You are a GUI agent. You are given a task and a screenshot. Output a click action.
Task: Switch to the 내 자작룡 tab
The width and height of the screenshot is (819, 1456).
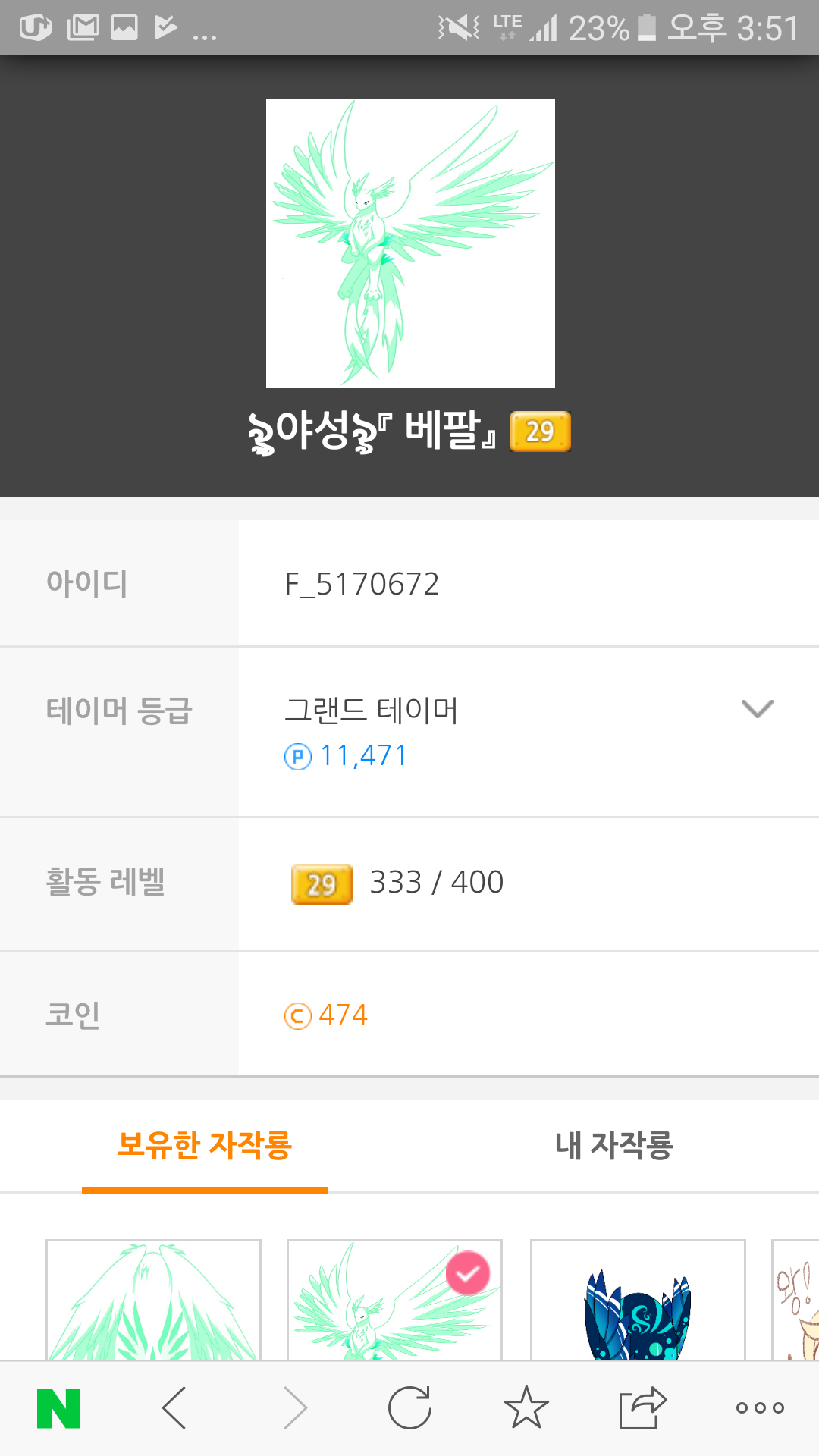614,1145
